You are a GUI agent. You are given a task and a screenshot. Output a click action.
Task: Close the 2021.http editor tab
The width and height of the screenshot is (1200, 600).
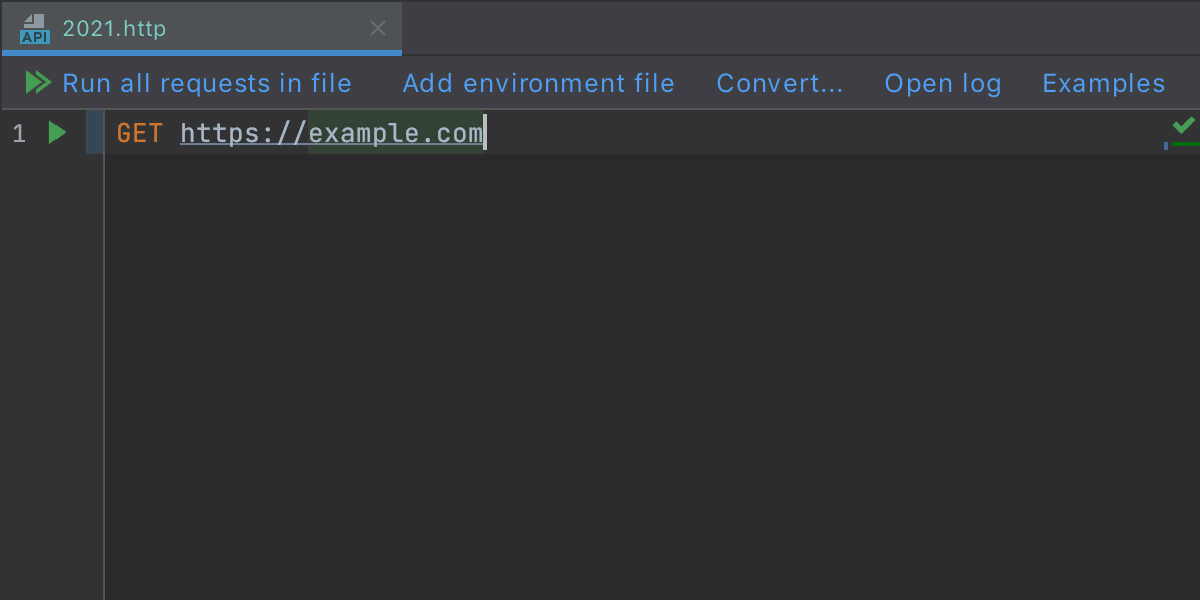coord(377,29)
